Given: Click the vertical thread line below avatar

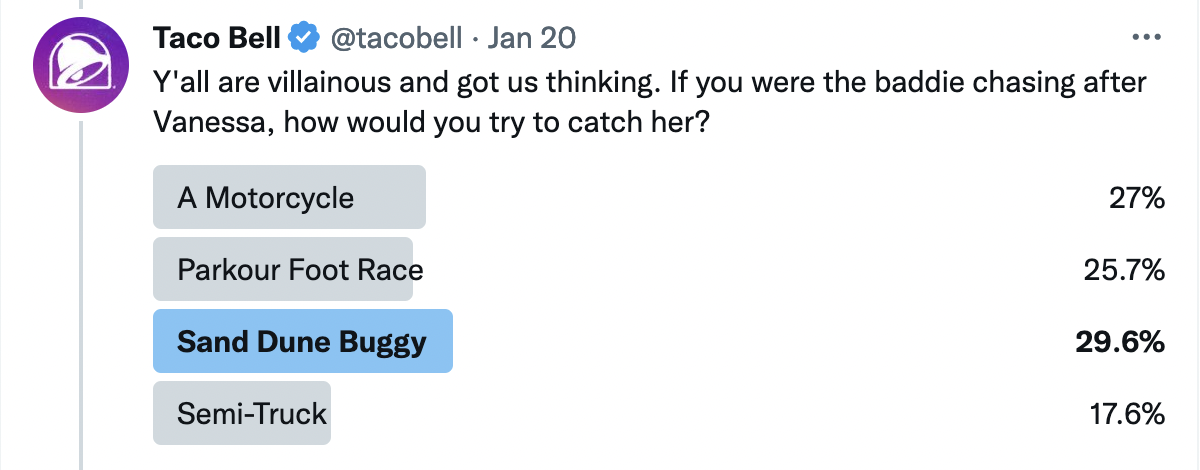Looking at the screenshot, I should 82,300.
